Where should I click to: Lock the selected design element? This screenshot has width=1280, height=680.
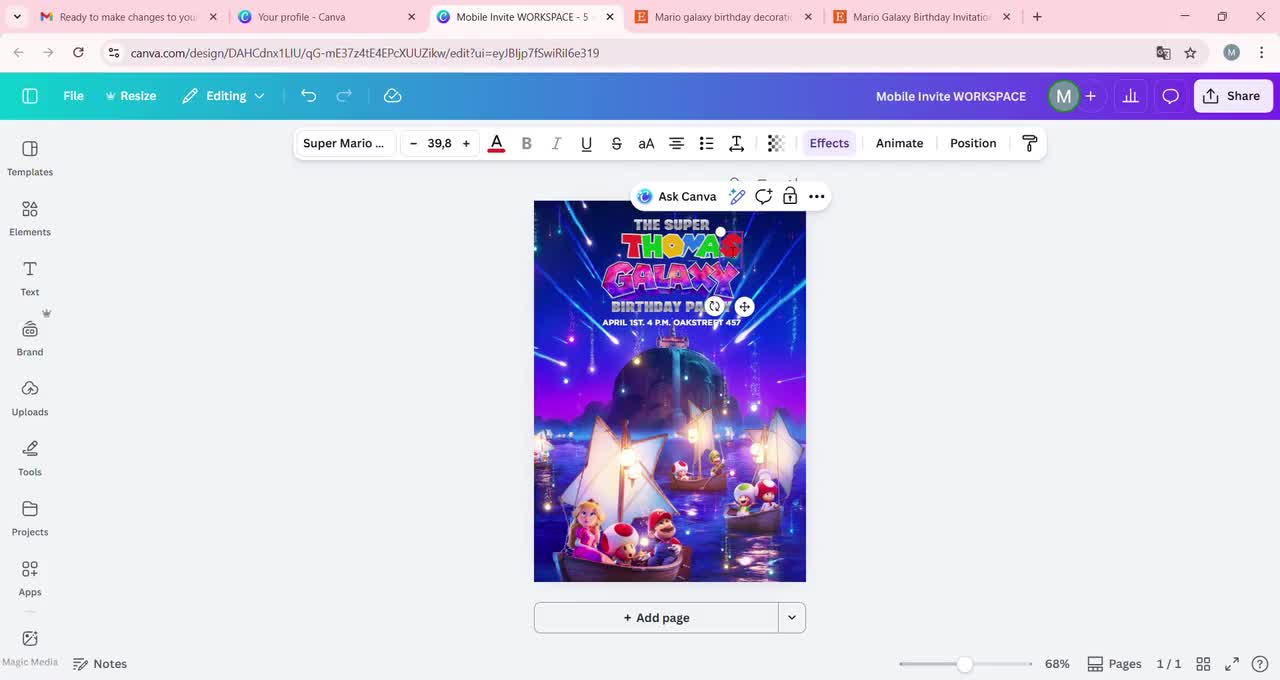coord(789,196)
